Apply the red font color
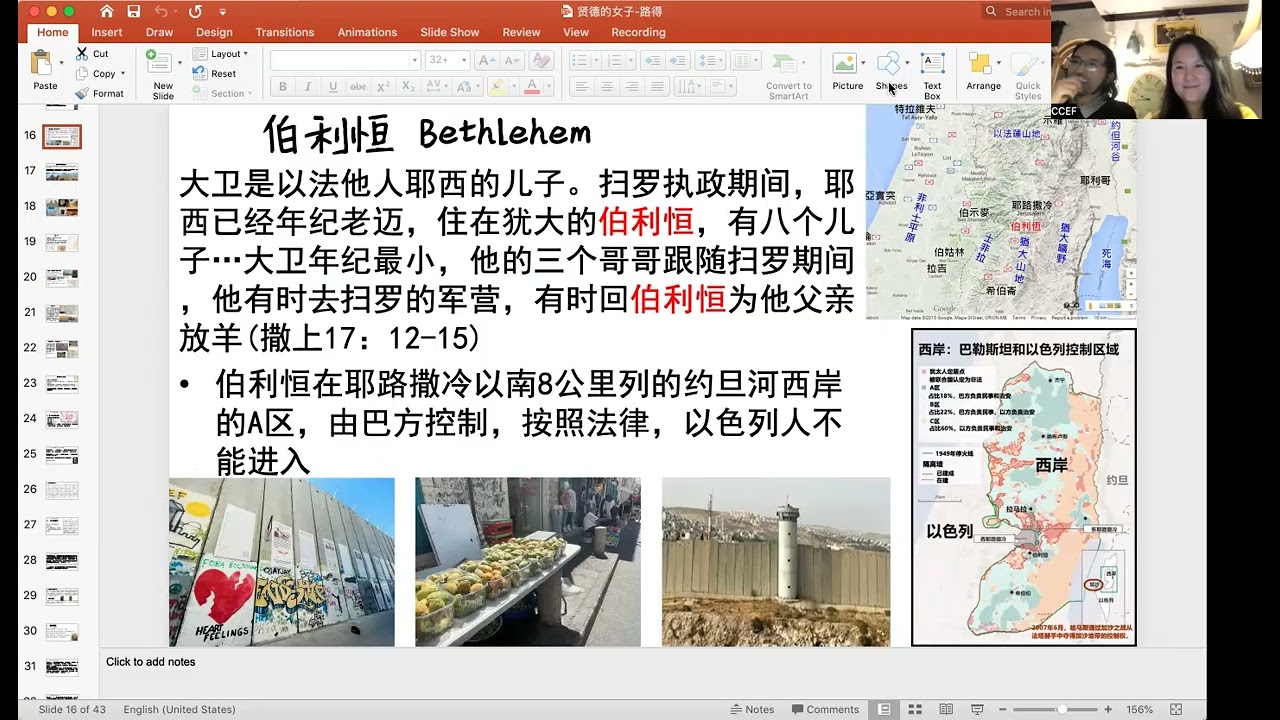Viewport: 1280px width, 720px height. pyautogui.click(x=531, y=87)
